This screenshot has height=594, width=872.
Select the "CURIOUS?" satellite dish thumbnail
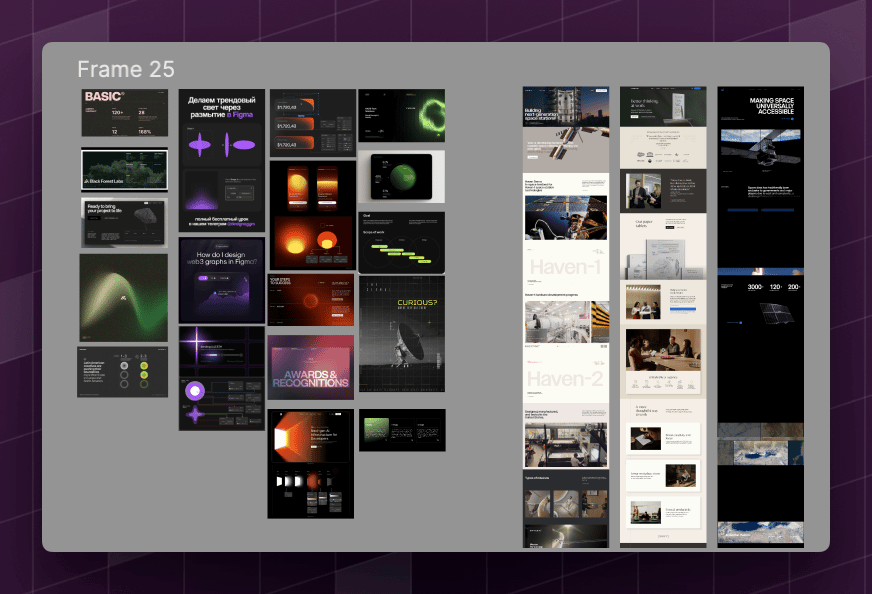(402, 334)
